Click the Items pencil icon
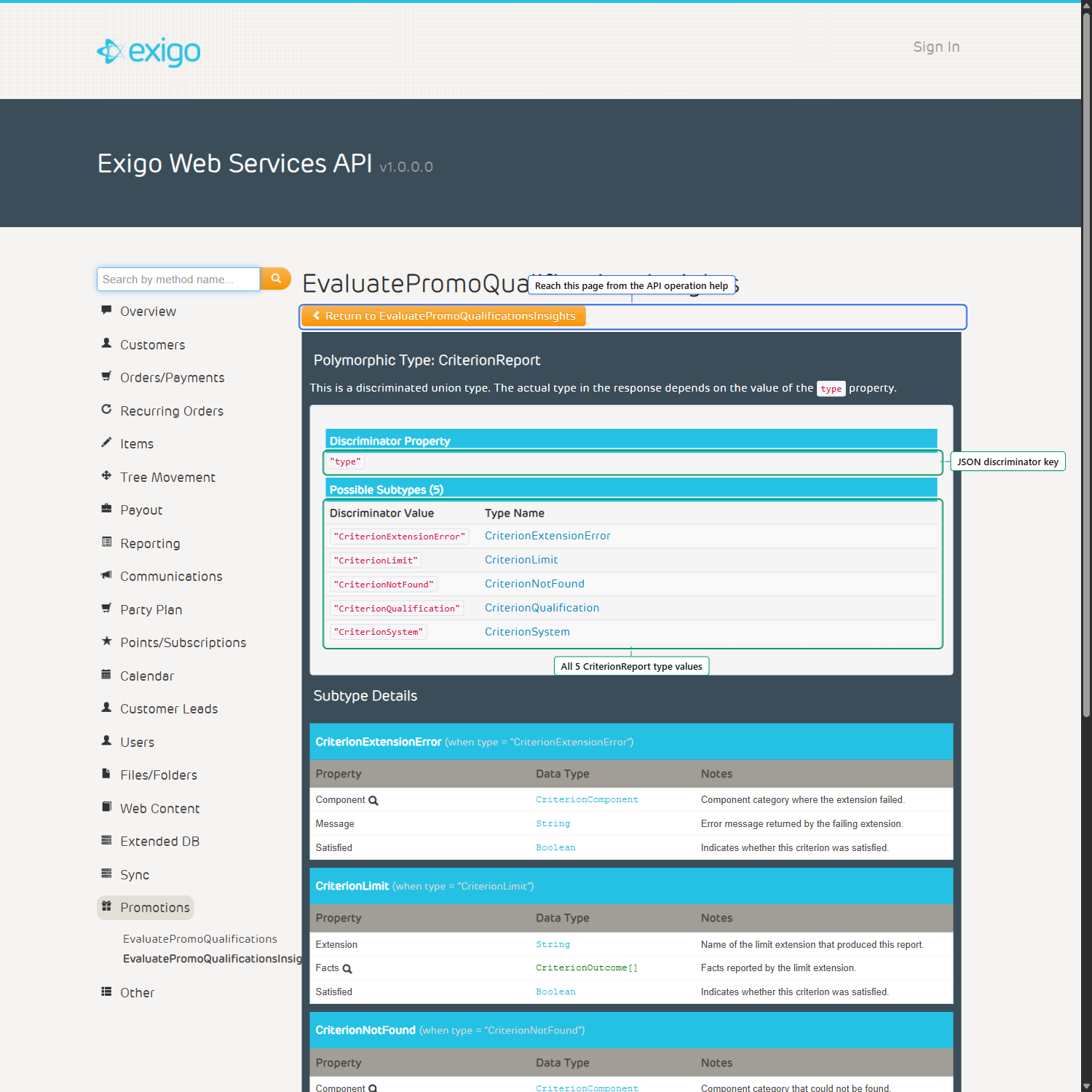 click(x=106, y=443)
